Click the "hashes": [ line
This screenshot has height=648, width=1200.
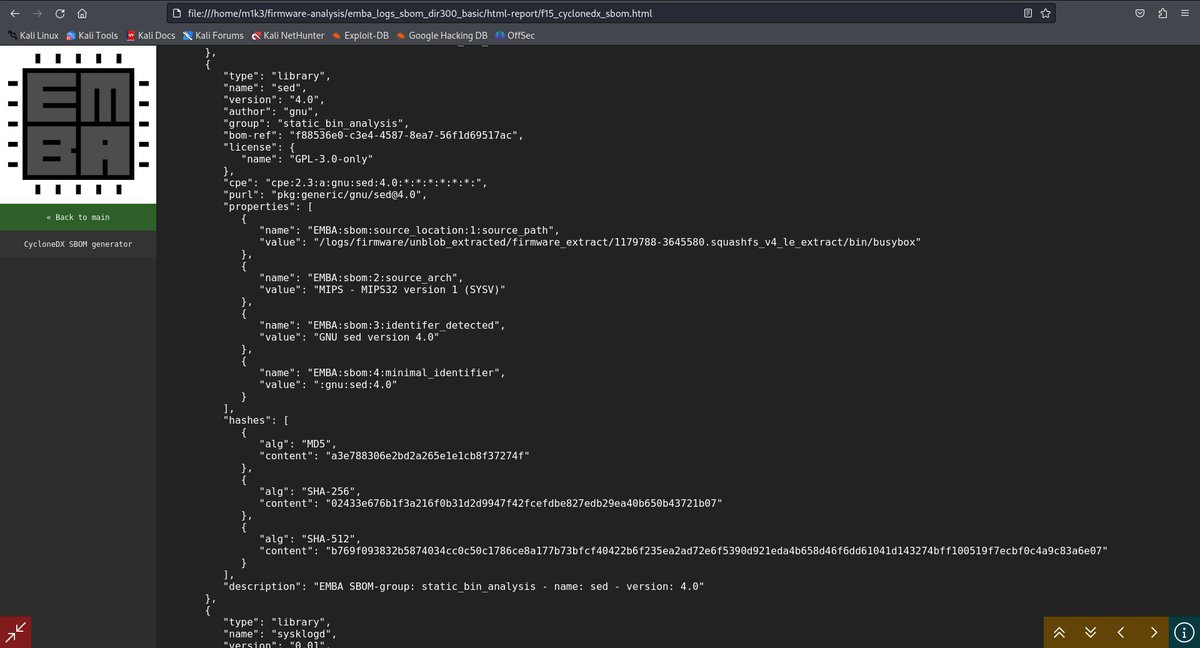point(256,421)
